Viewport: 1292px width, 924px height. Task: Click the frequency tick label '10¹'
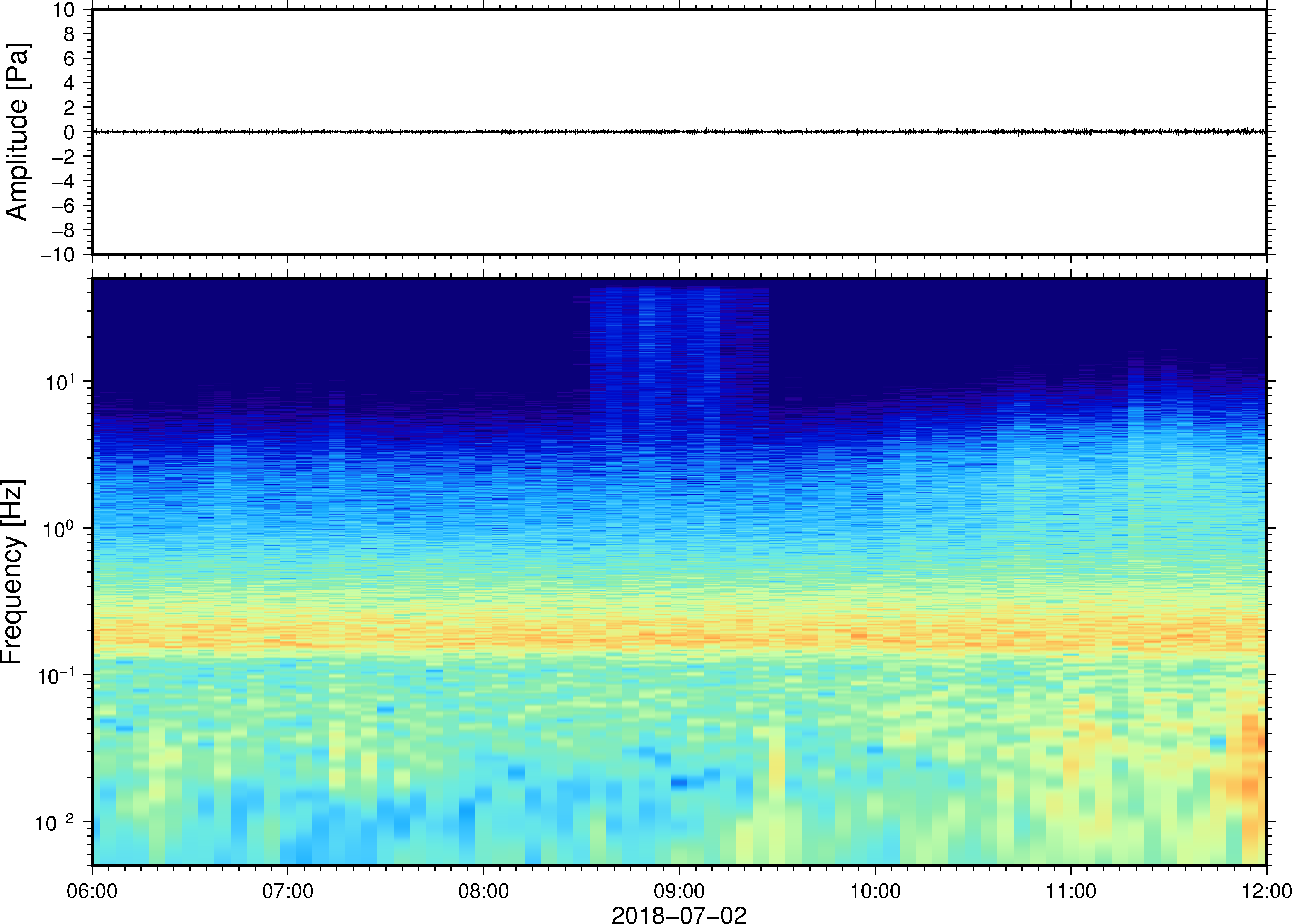pyautogui.click(x=60, y=382)
